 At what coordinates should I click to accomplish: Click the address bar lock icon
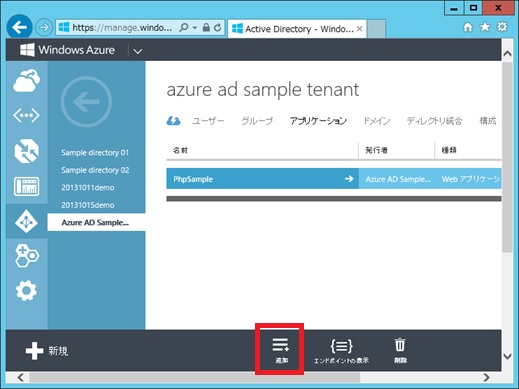pos(206,27)
